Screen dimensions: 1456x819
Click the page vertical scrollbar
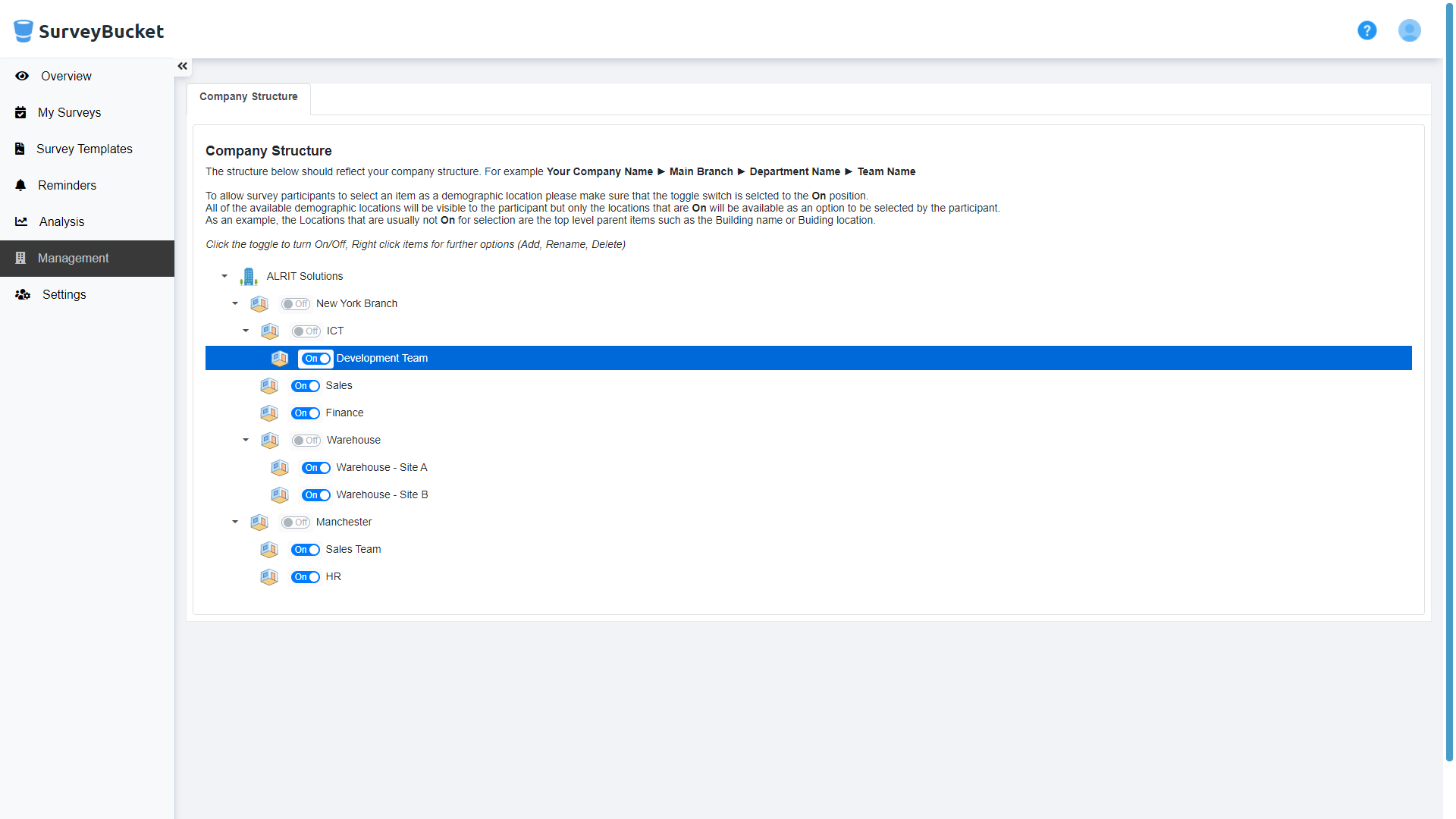click(1449, 383)
